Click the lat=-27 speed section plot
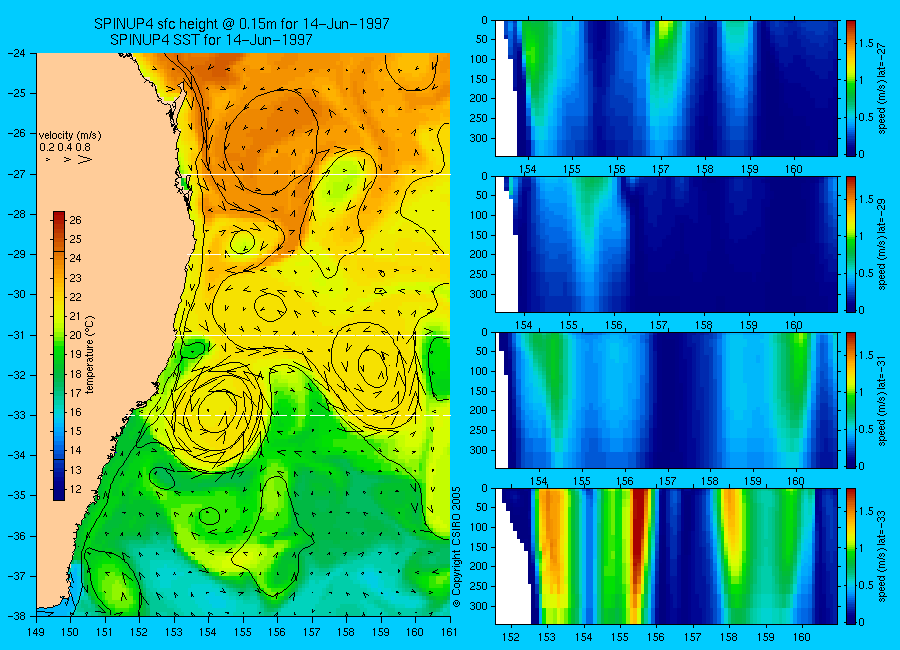The height and width of the screenshot is (650, 900). pos(666,88)
